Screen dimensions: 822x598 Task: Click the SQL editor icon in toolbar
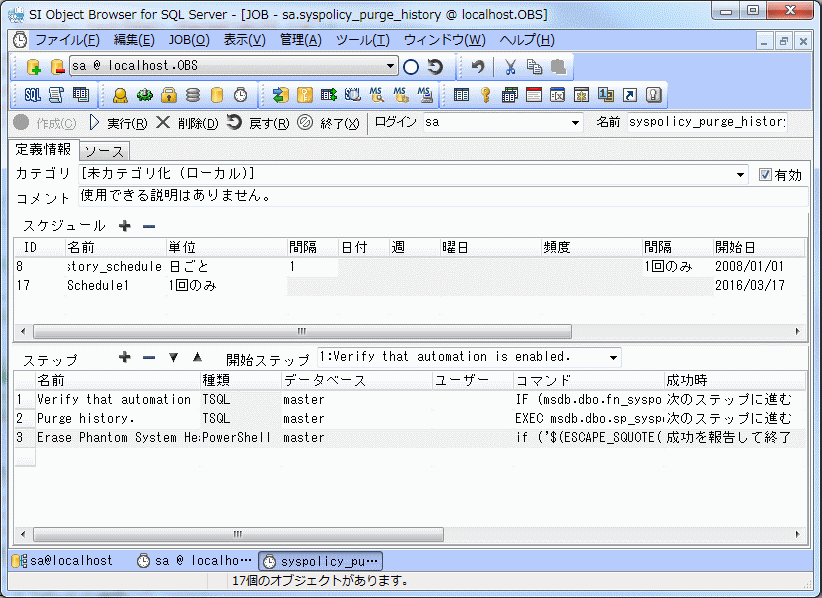pos(32,95)
